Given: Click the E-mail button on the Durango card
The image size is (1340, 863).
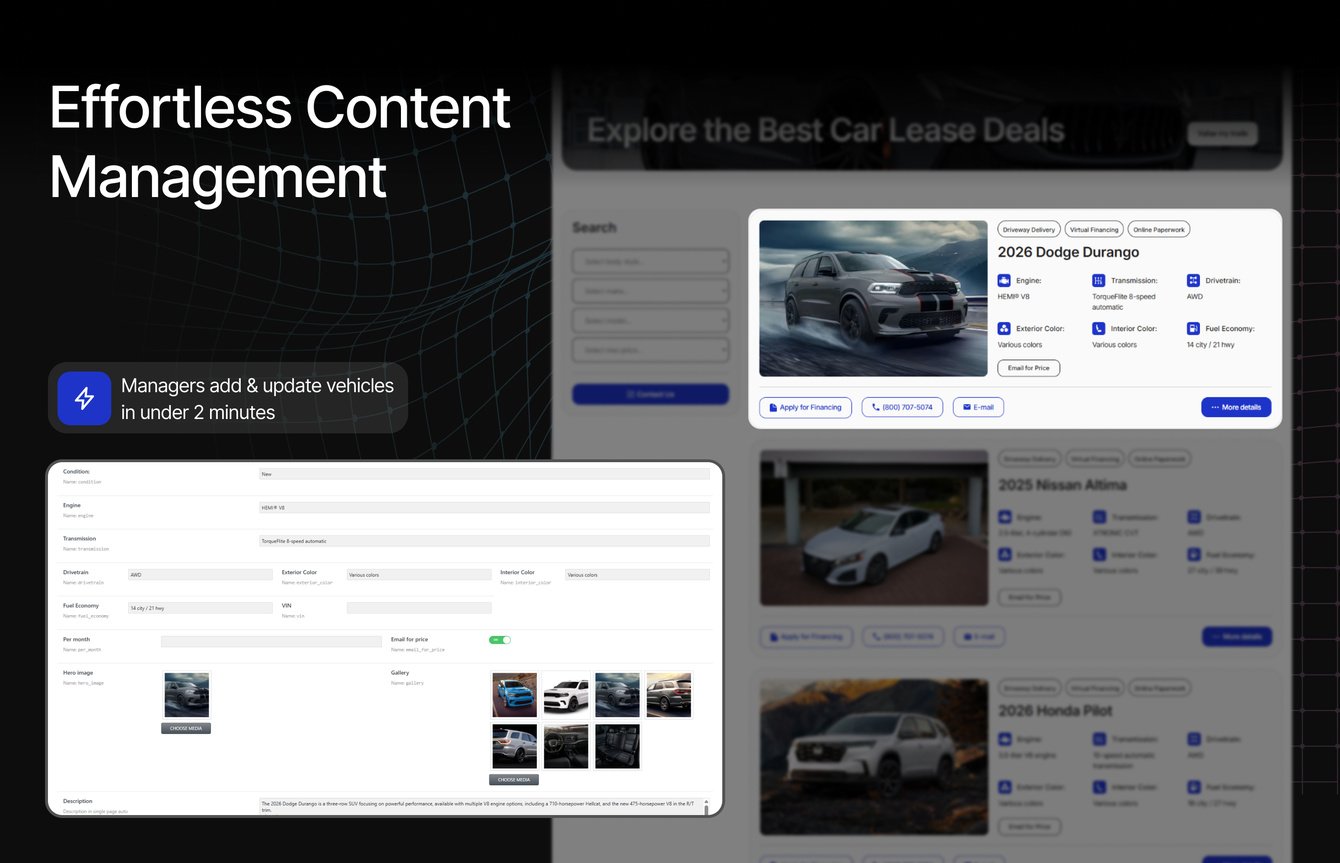Looking at the screenshot, I should (x=978, y=407).
